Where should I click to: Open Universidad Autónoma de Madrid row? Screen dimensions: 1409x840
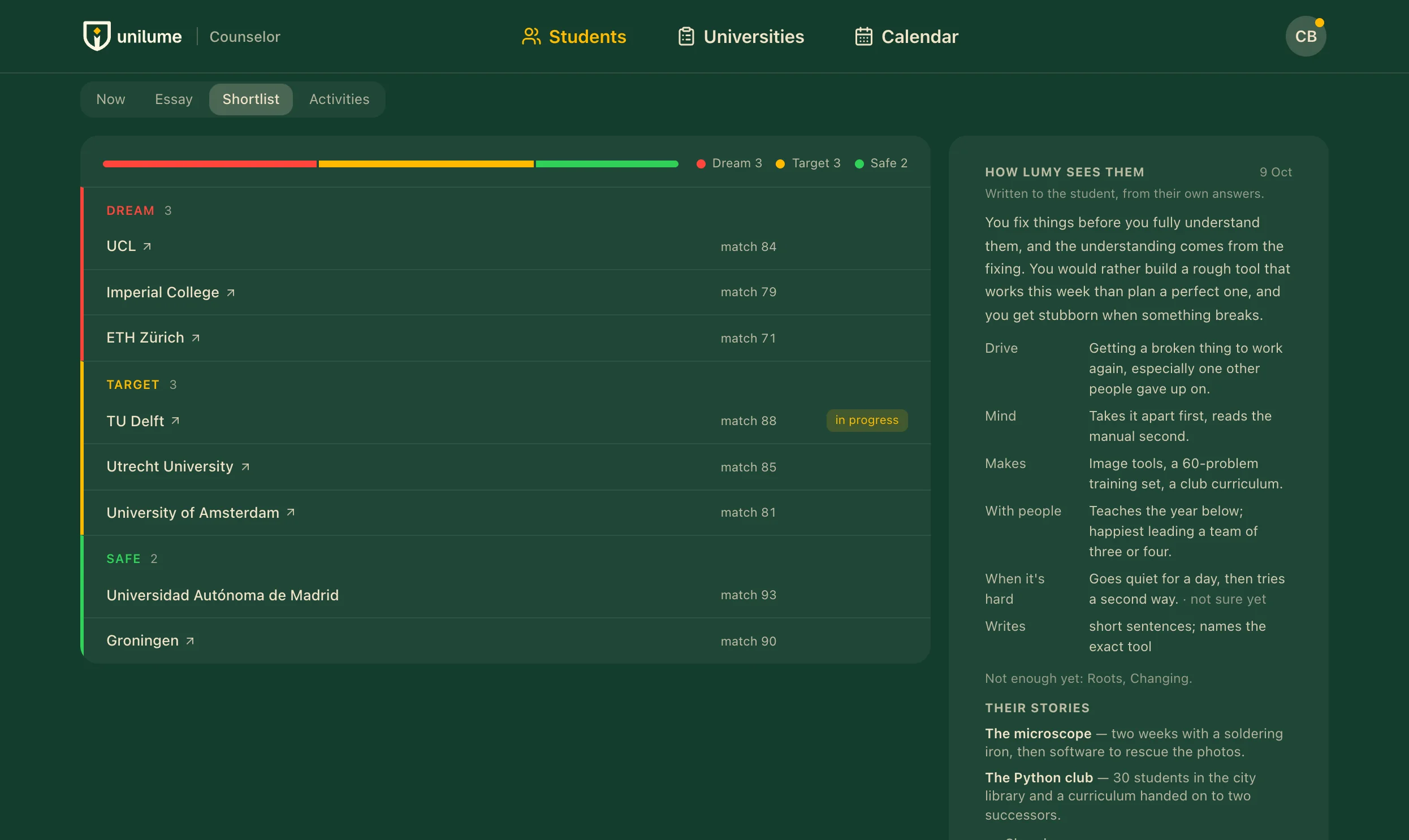click(x=507, y=595)
